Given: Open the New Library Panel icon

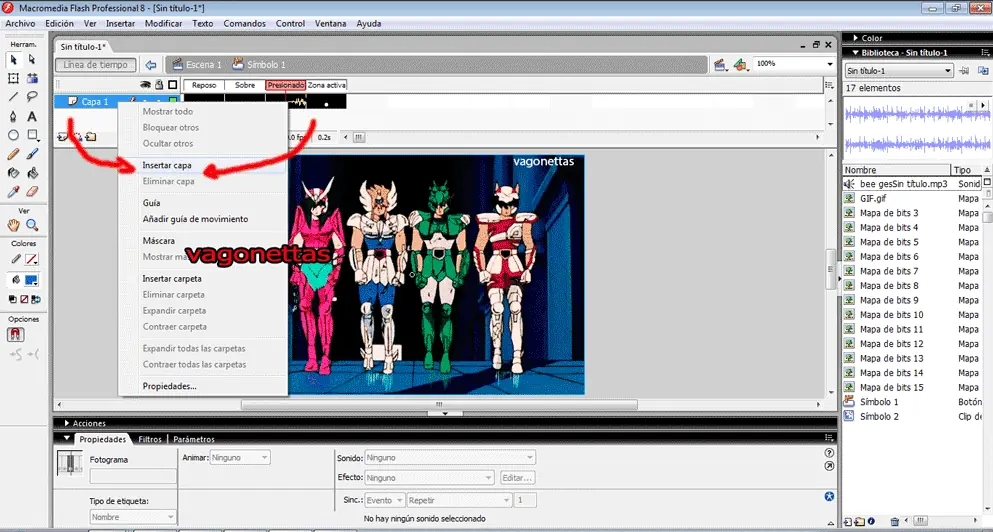Looking at the screenshot, I should (984, 71).
